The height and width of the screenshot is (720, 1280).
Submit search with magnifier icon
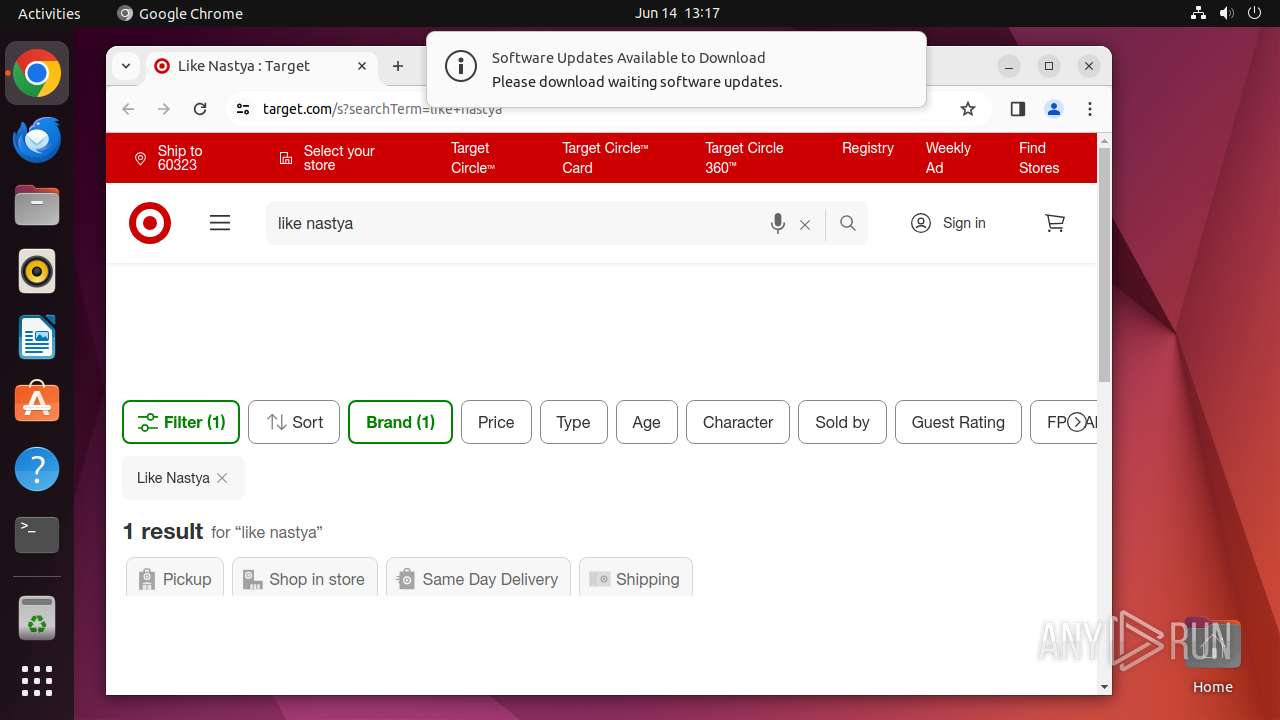coord(848,223)
